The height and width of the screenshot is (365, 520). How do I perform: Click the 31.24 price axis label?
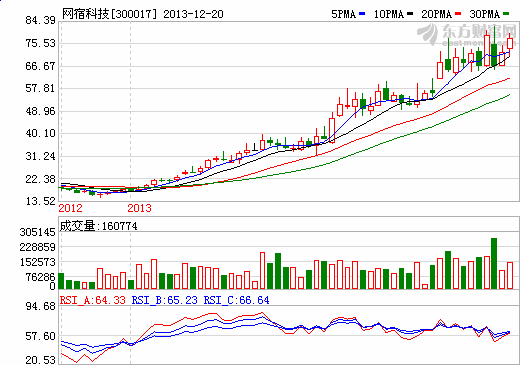pyautogui.click(x=40, y=156)
